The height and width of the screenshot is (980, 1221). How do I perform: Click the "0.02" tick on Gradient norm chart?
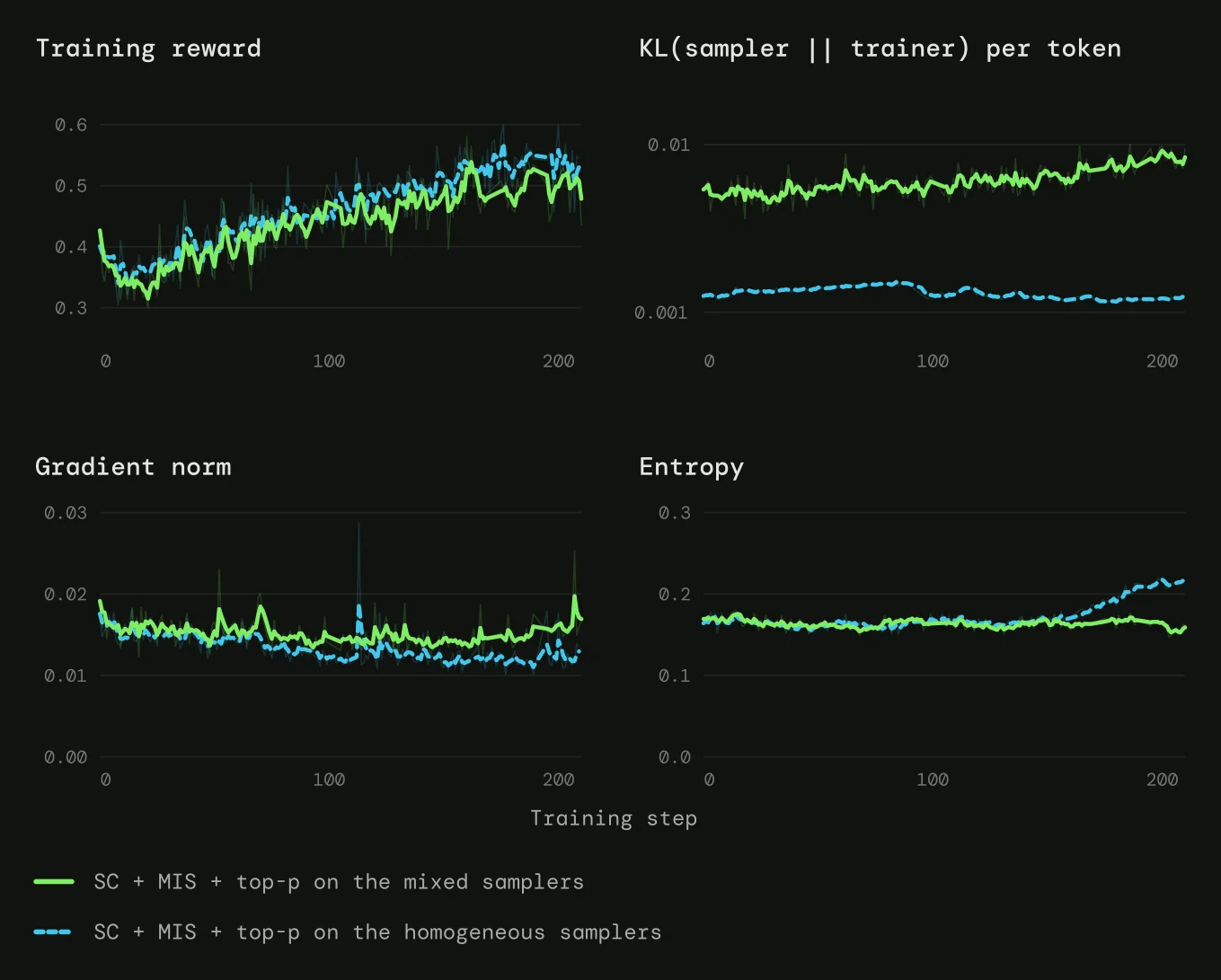coord(66,594)
